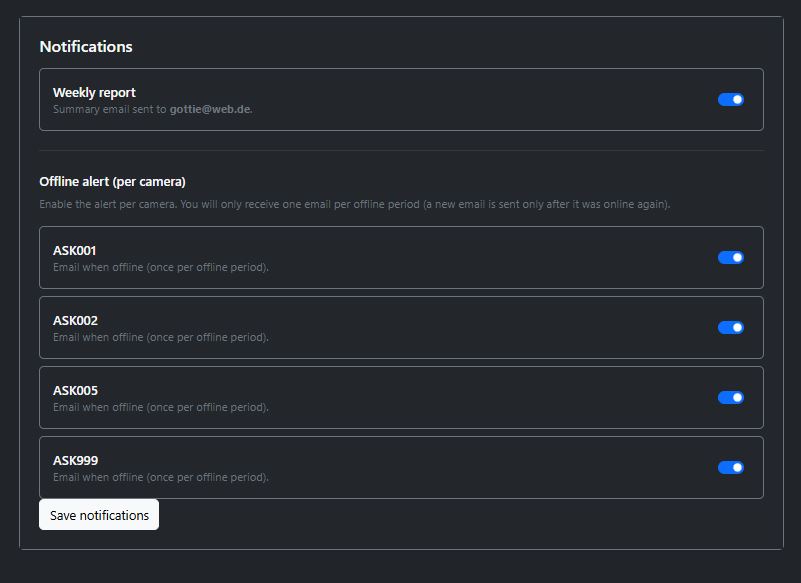Click the Offline alert section title
The height and width of the screenshot is (583, 801).
pyautogui.click(x=113, y=181)
